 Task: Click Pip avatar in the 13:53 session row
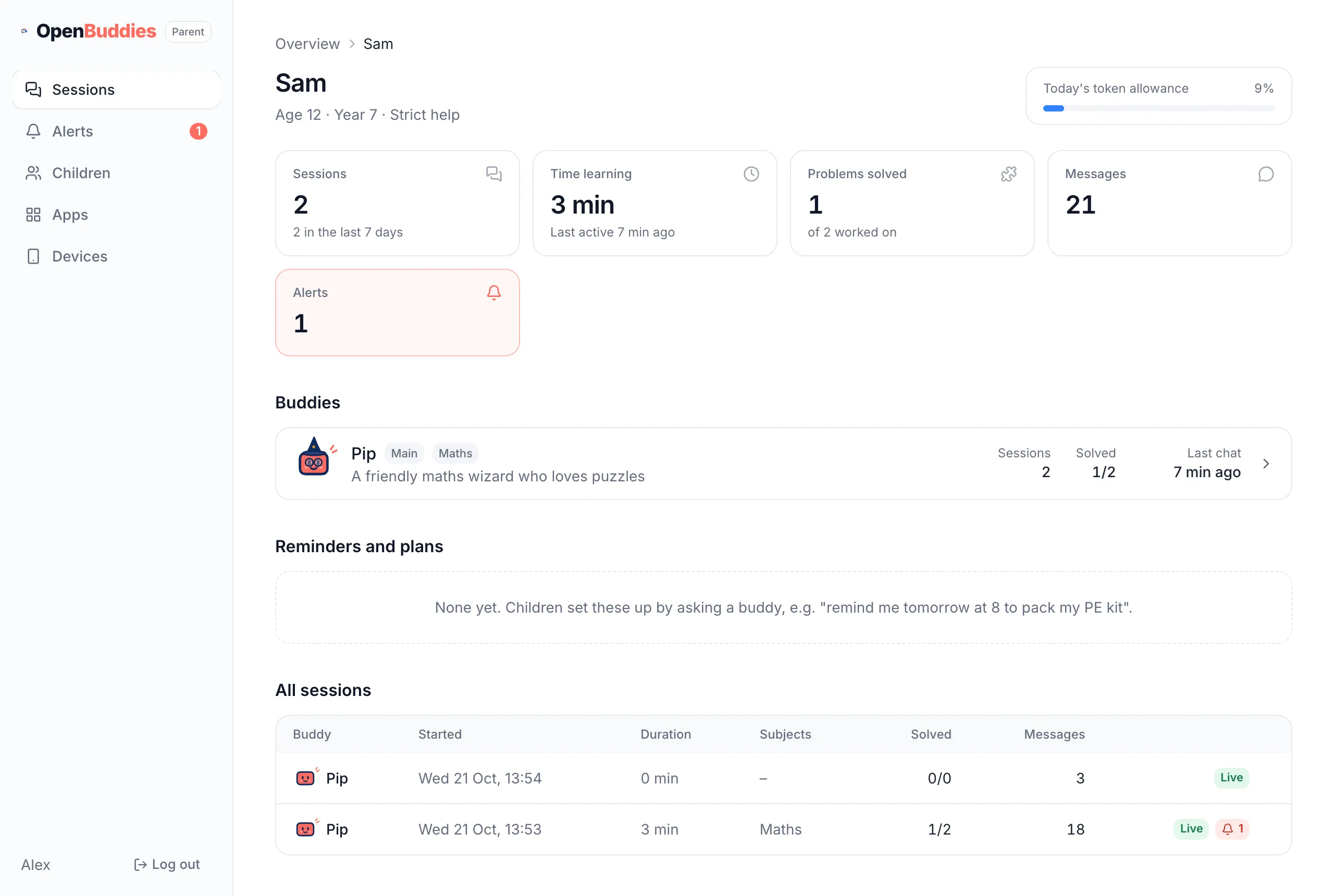pyautogui.click(x=306, y=829)
